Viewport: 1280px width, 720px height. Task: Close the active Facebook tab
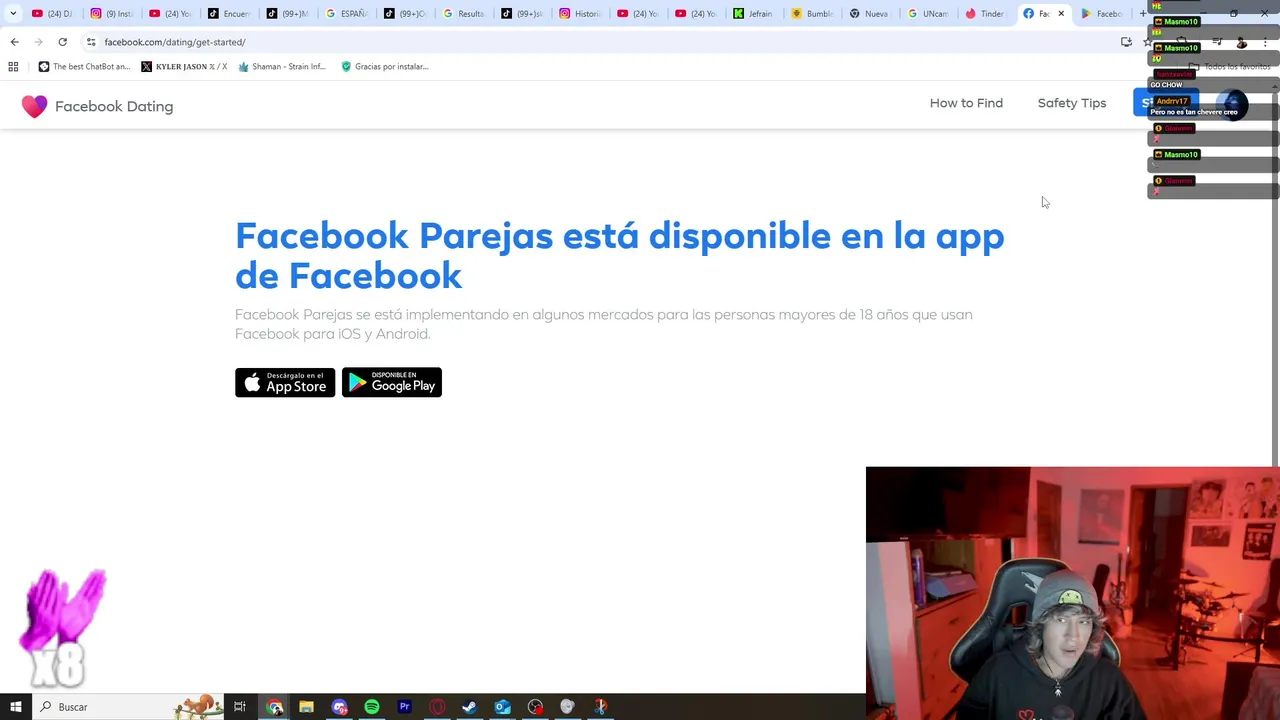point(1061,14)
